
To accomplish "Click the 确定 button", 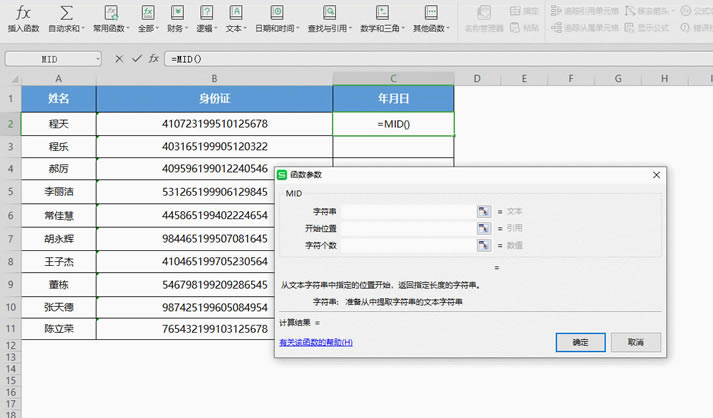I will tap(580, 342).
